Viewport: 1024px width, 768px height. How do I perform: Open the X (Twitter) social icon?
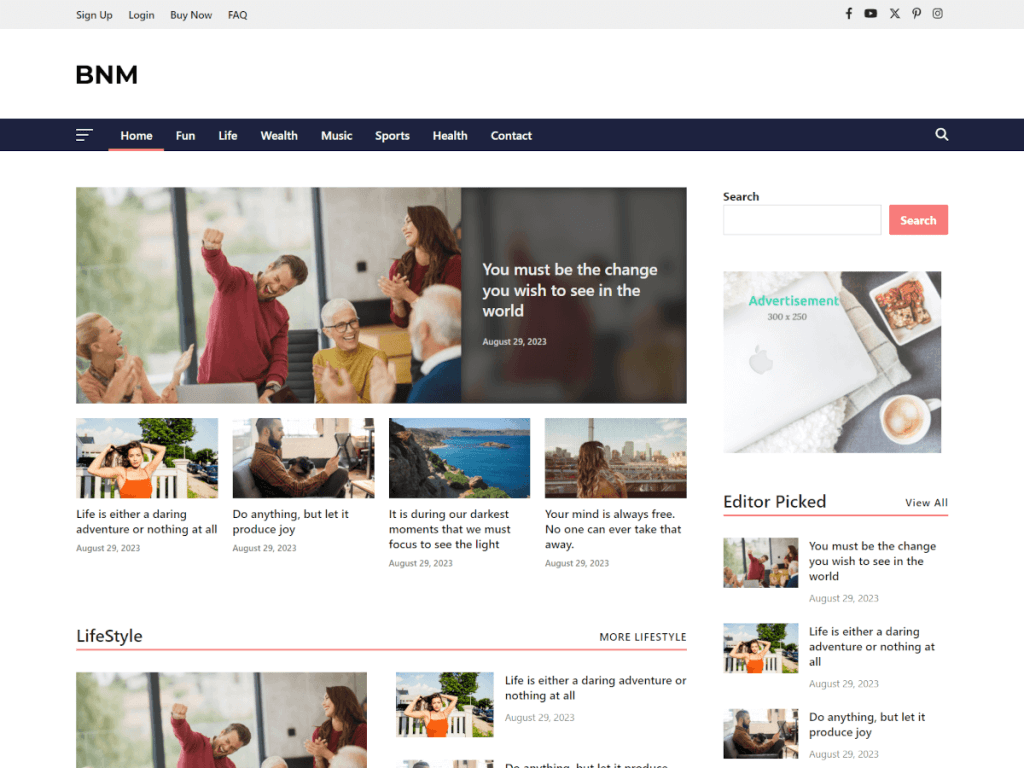tap(895, 14)
